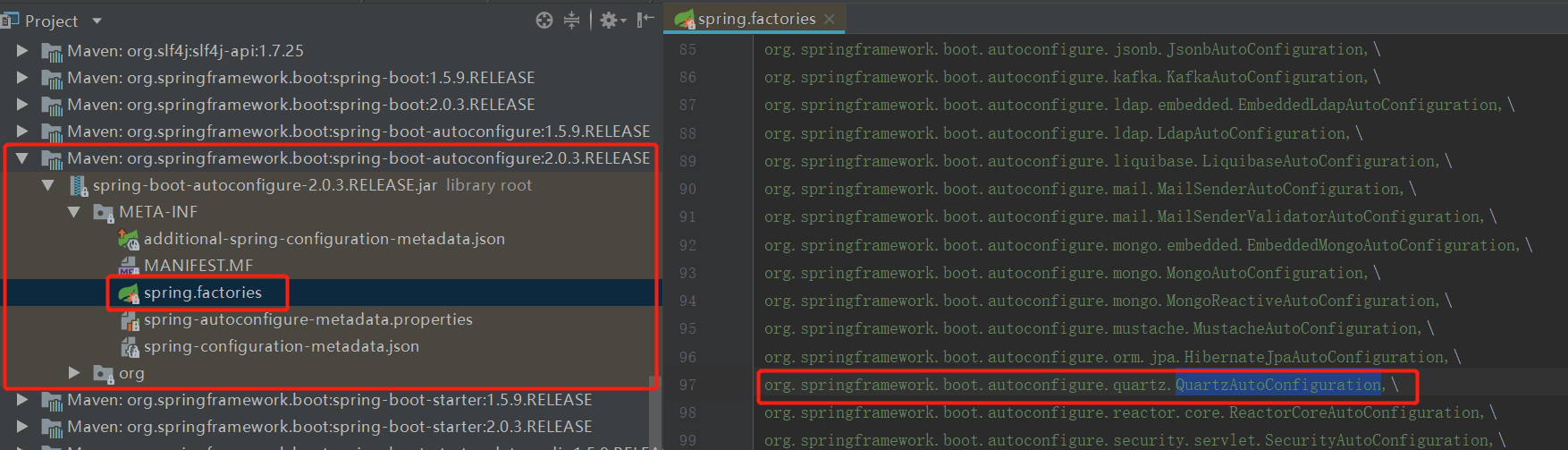The image size is (1568, 450).
Task: Click the jar library root icon
Action: click(x=78, y=186)
